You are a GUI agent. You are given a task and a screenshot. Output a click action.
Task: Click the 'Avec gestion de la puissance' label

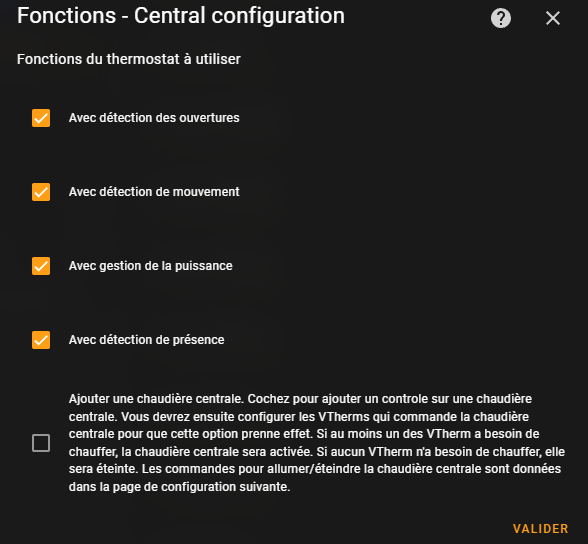tap(150, 266)
